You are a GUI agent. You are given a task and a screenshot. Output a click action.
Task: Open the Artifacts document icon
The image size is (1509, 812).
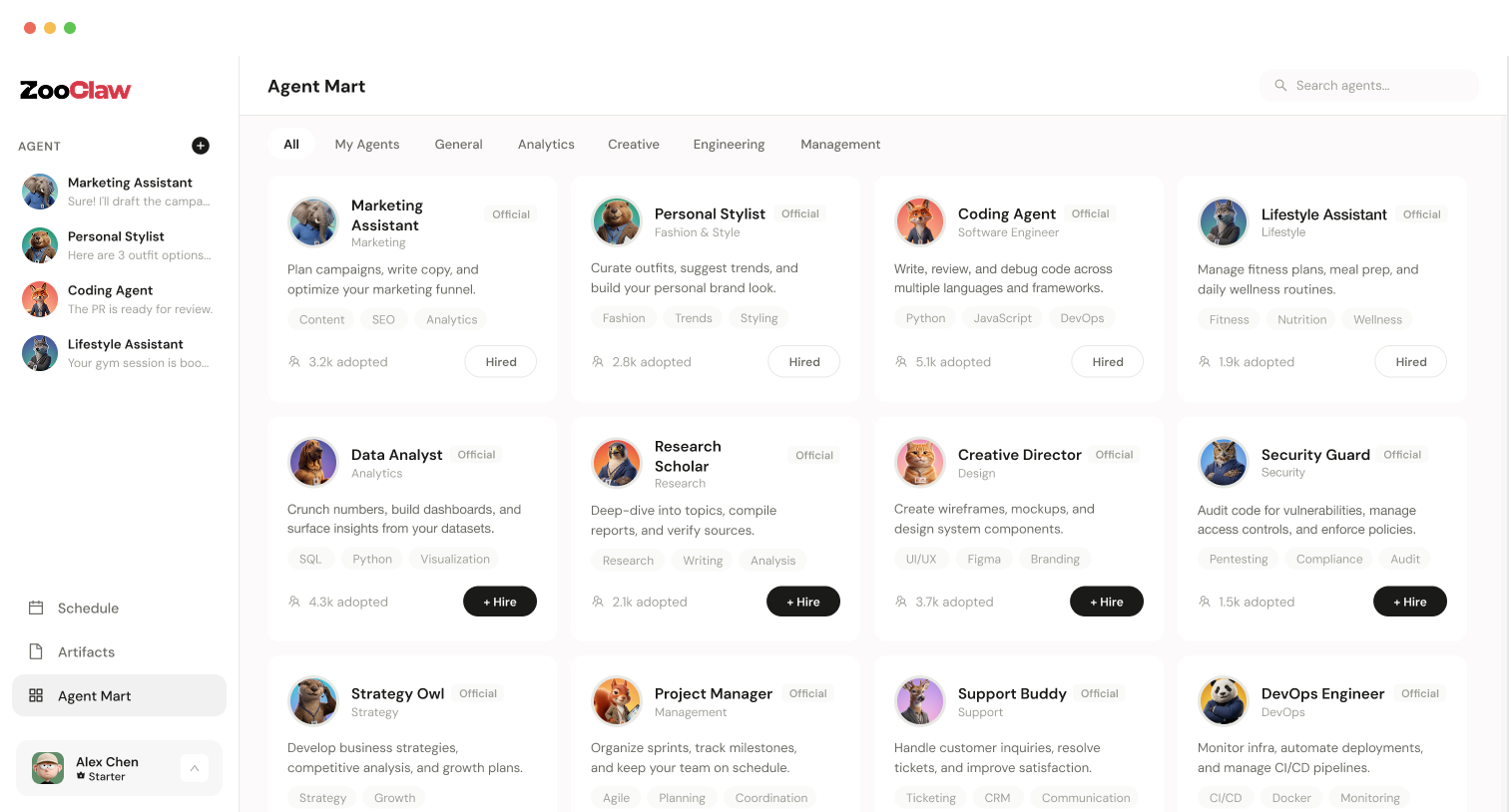tap(36, 651)
